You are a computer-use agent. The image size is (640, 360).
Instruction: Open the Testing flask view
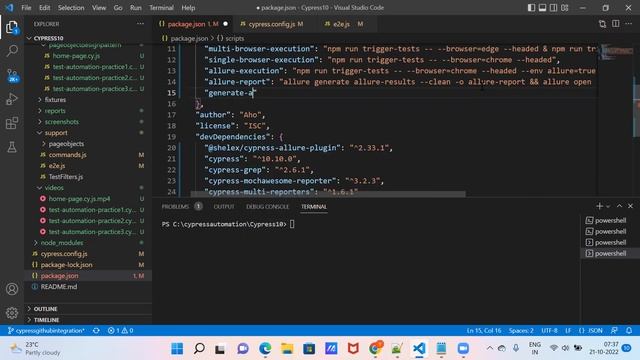12,147
